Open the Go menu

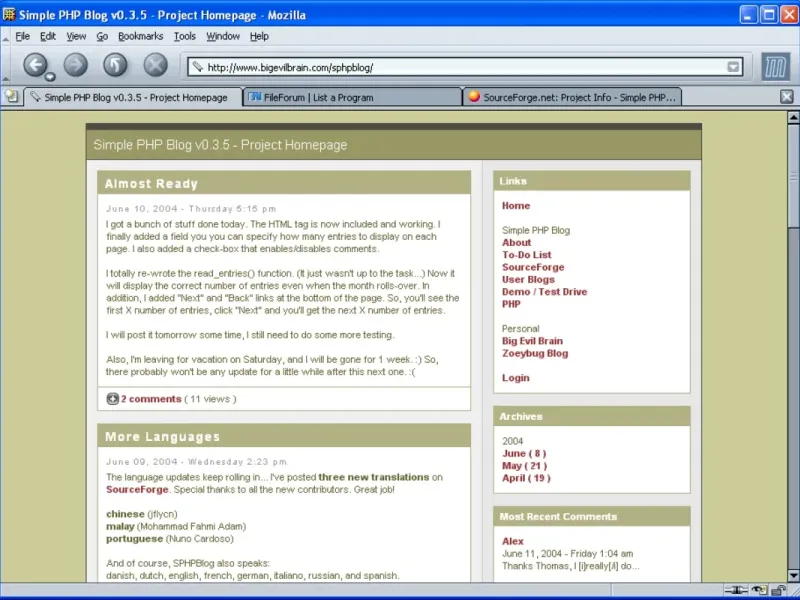(x=102, y=36)
